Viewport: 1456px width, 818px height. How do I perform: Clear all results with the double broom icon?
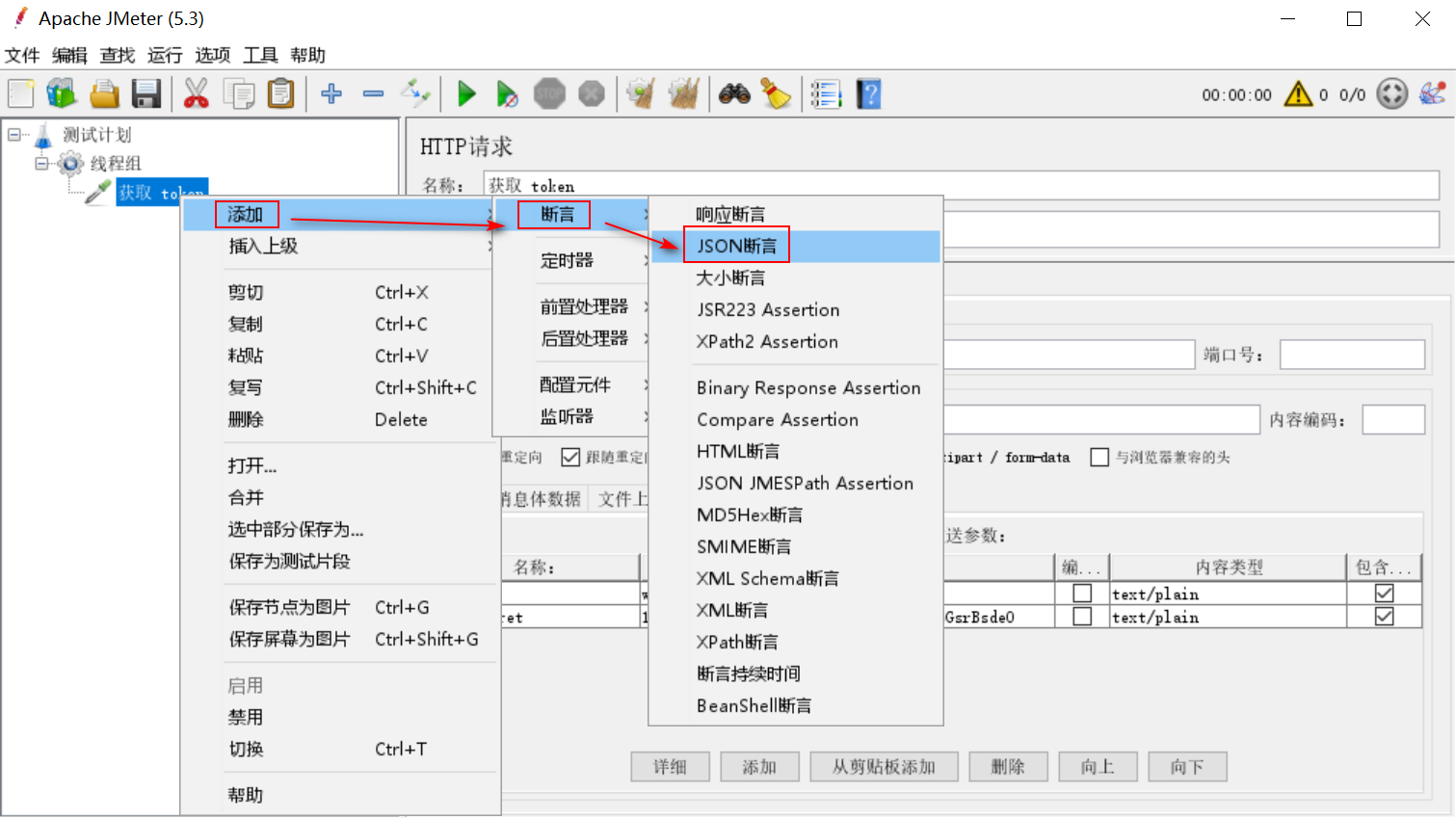click(683, 93)
